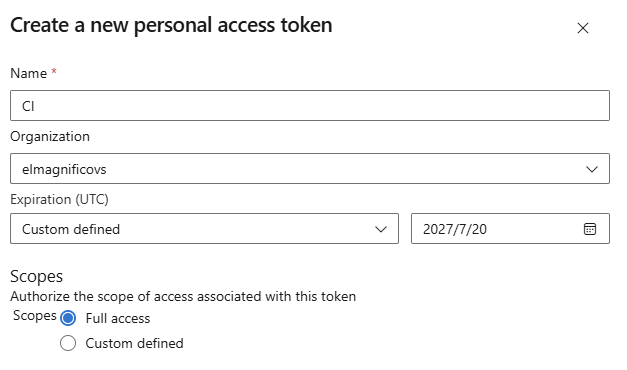Screen dimensions: 627x370
Task: Open the elmagnificovs organization combo box
Action: coord(310,168)
